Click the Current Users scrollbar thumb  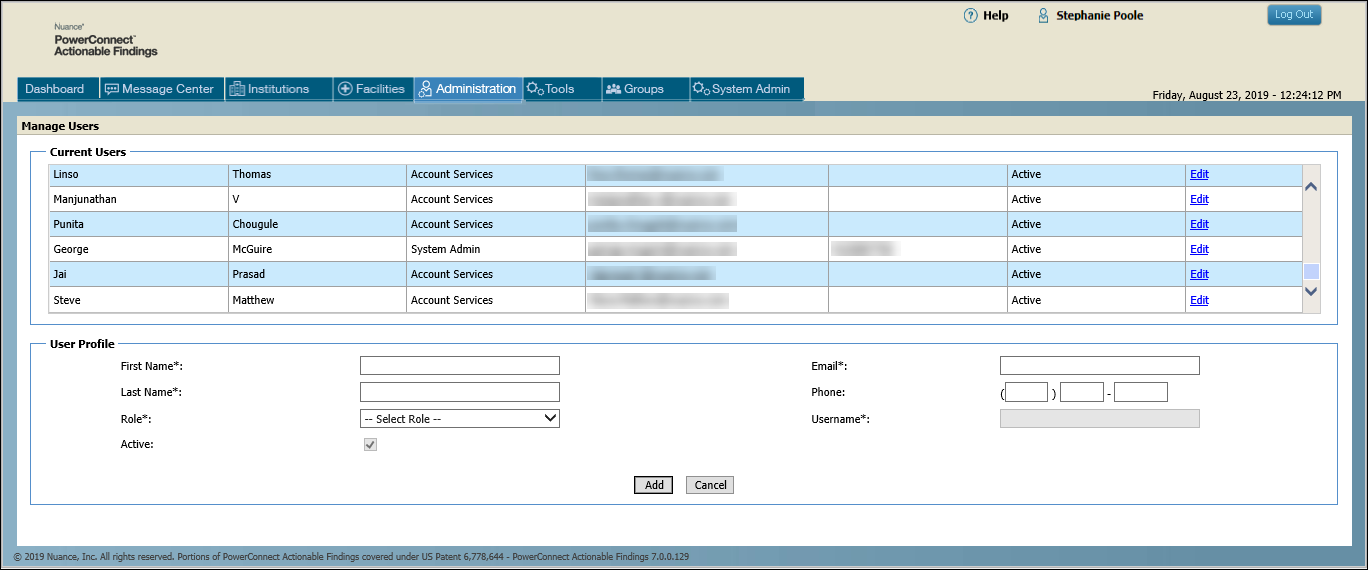(x=1312, y=272)
